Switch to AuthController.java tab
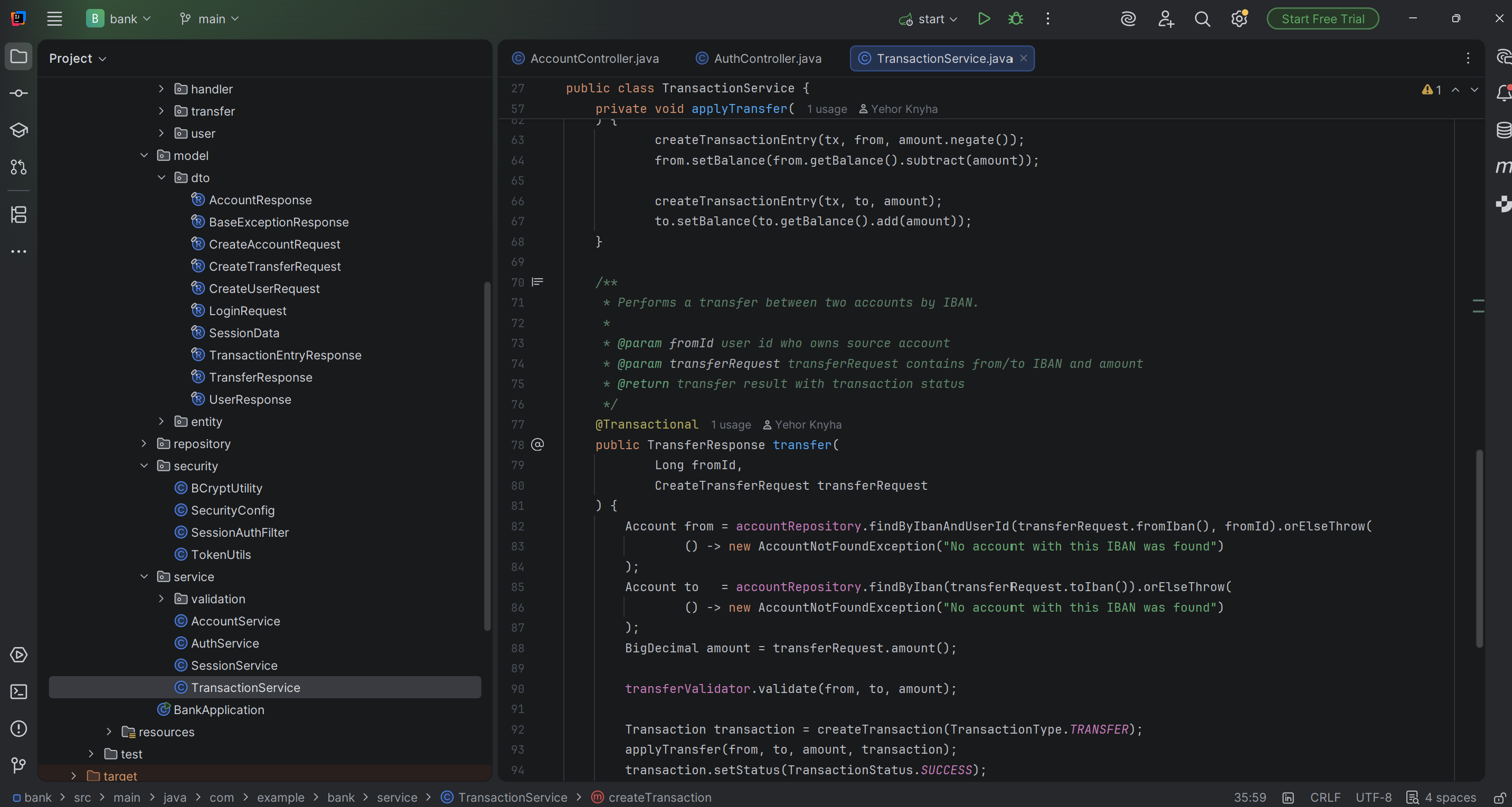 pos(758,58)
